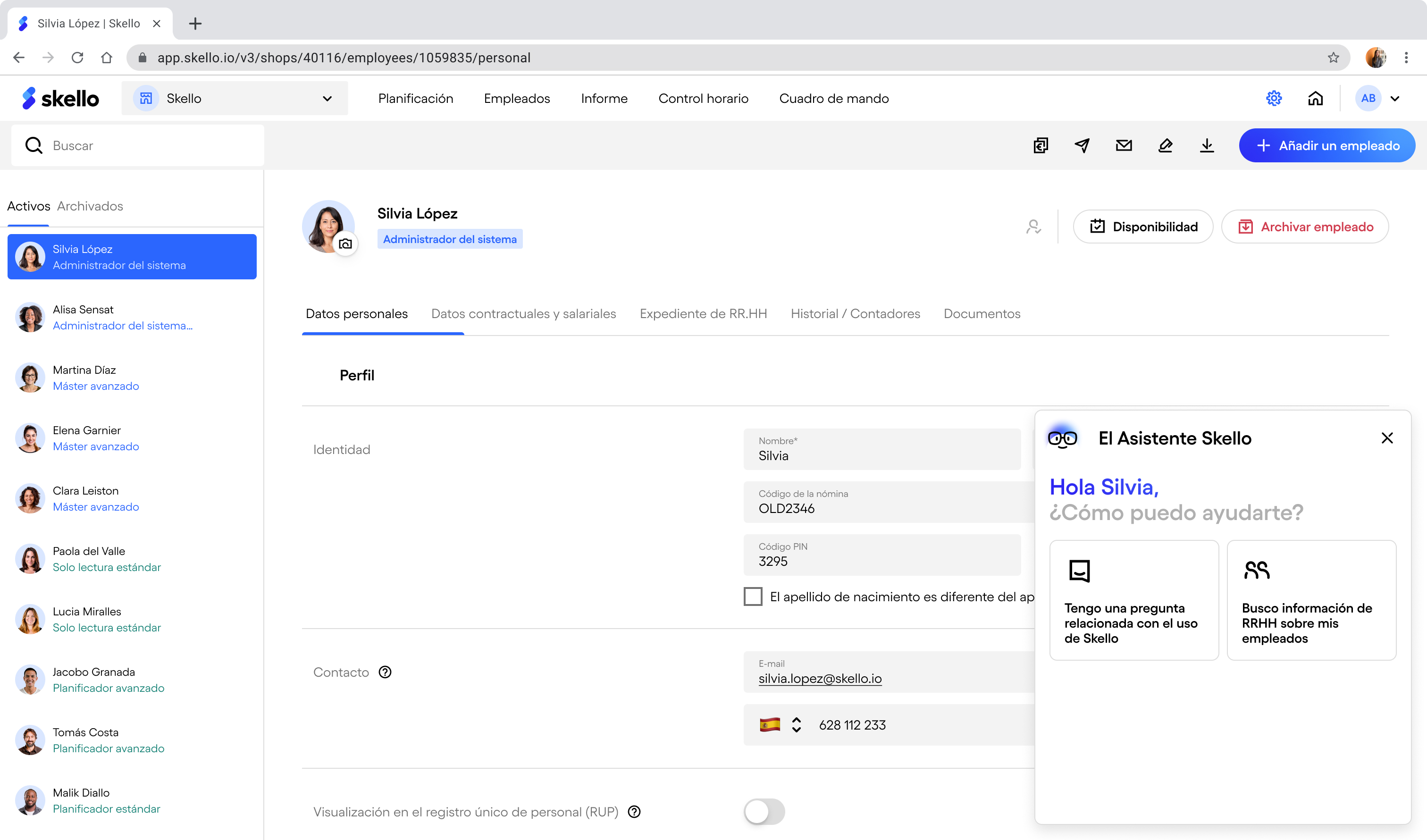
Task: Click the pen edit icon in toolbar
Action: pyautogui.click(x=1165, y=145)
